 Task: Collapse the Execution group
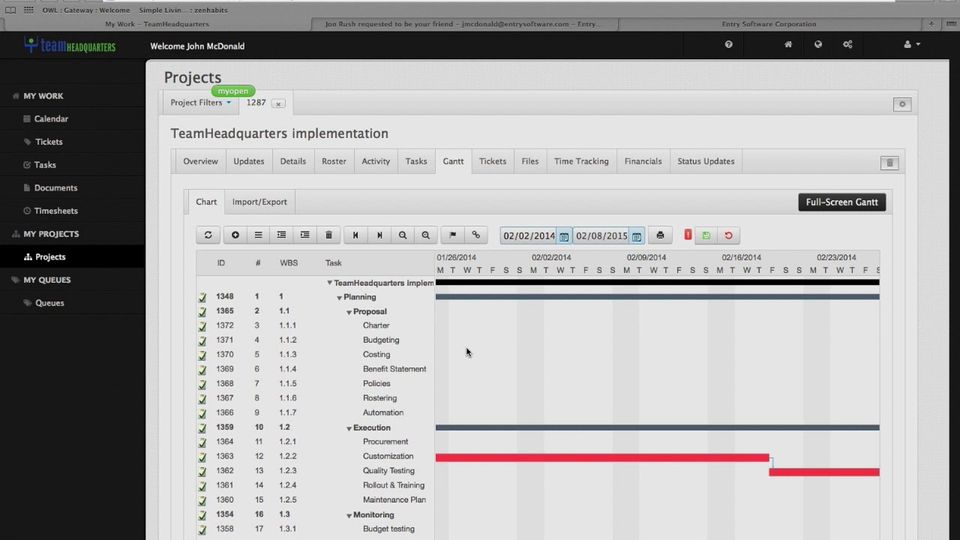click(349, 429)
